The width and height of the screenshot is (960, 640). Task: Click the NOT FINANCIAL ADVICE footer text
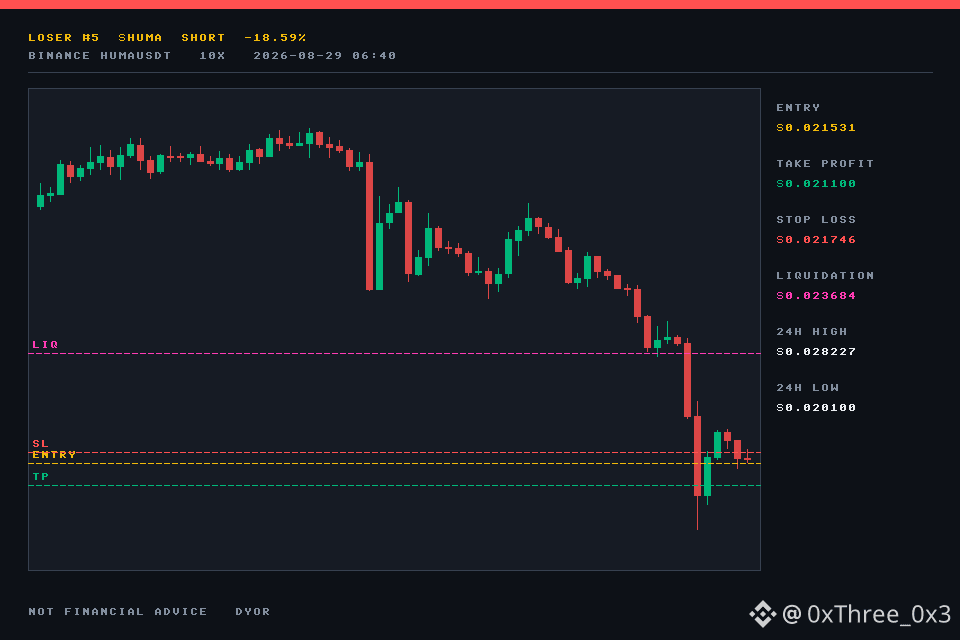coord(118,612)
